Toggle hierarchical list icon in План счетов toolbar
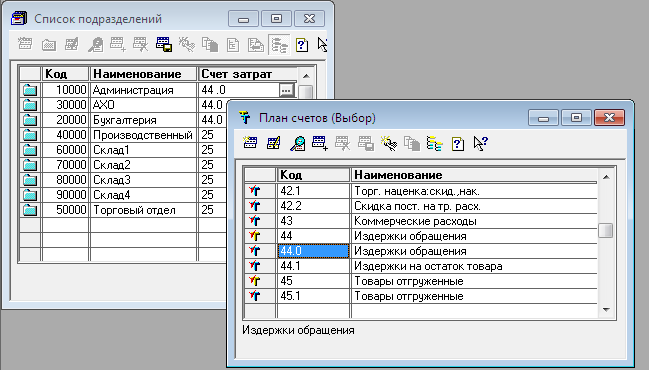The width and height of the screenshot is (649, 370). click(x=434, y=143)
